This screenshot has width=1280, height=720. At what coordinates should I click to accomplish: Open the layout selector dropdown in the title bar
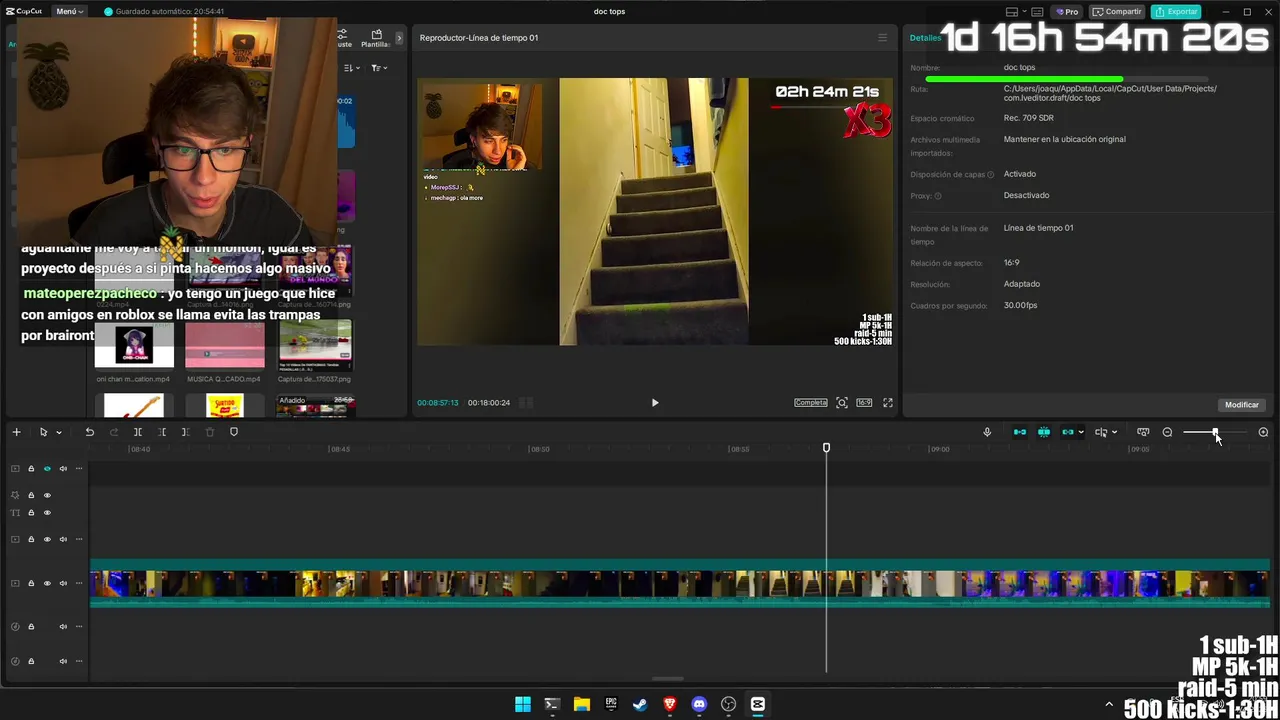[x=1017, y=11]
